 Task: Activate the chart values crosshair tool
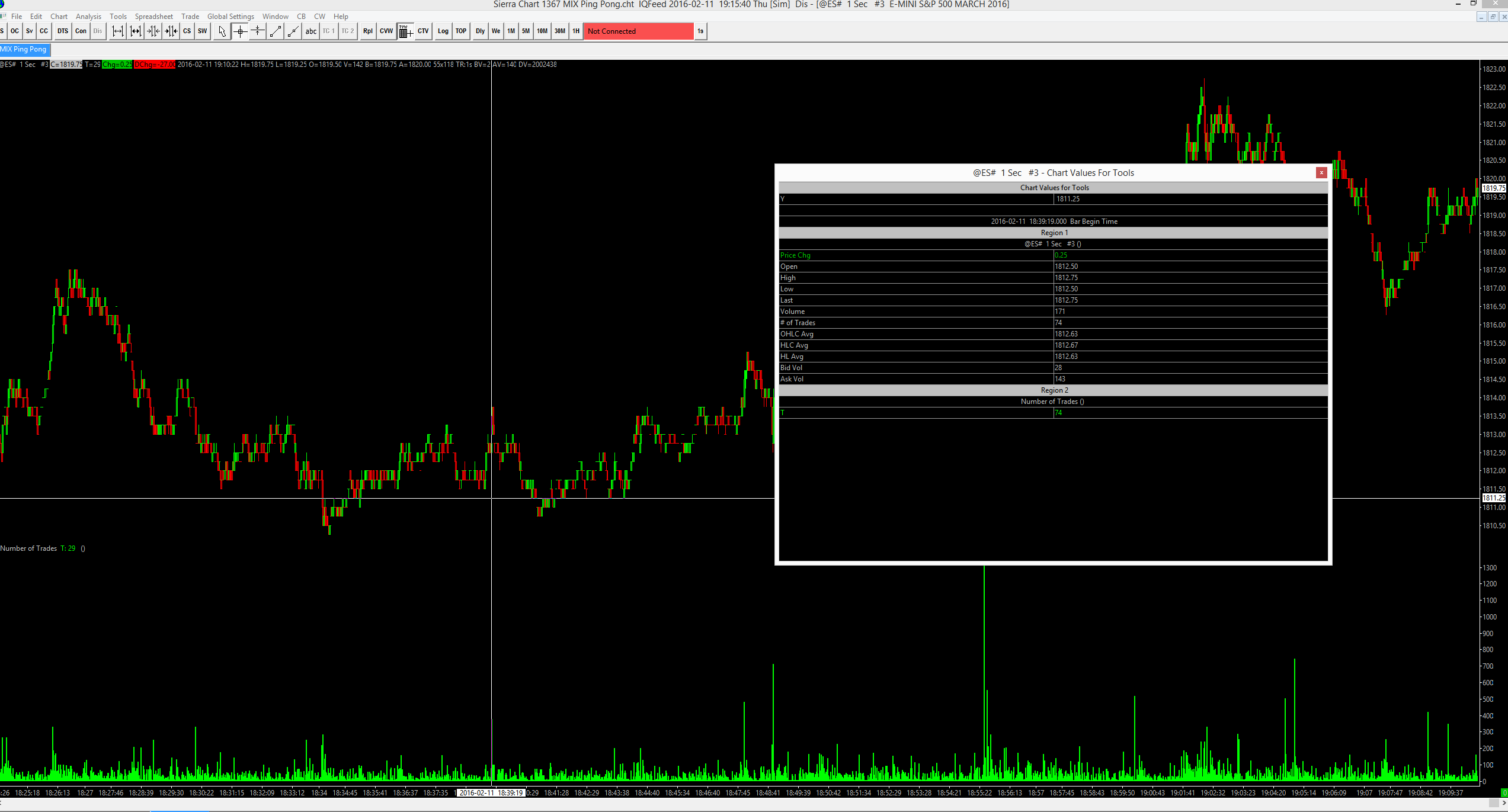pyautogui.click(x=240, y=31)
